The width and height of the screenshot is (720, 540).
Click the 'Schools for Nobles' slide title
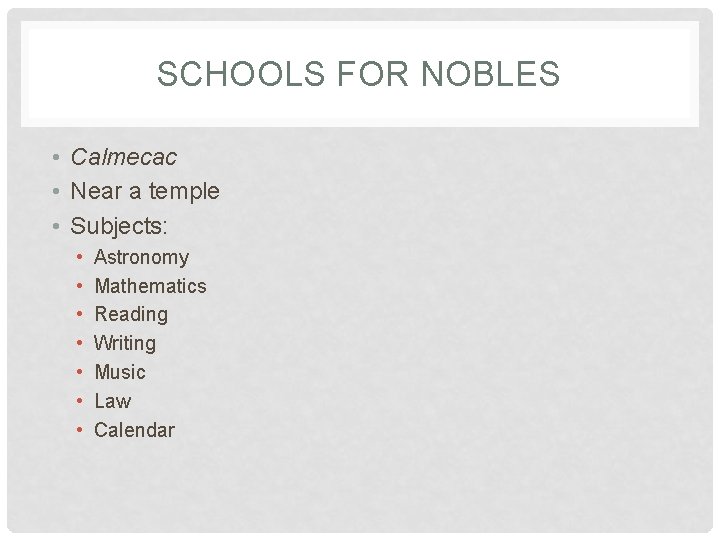pos(358,74)
